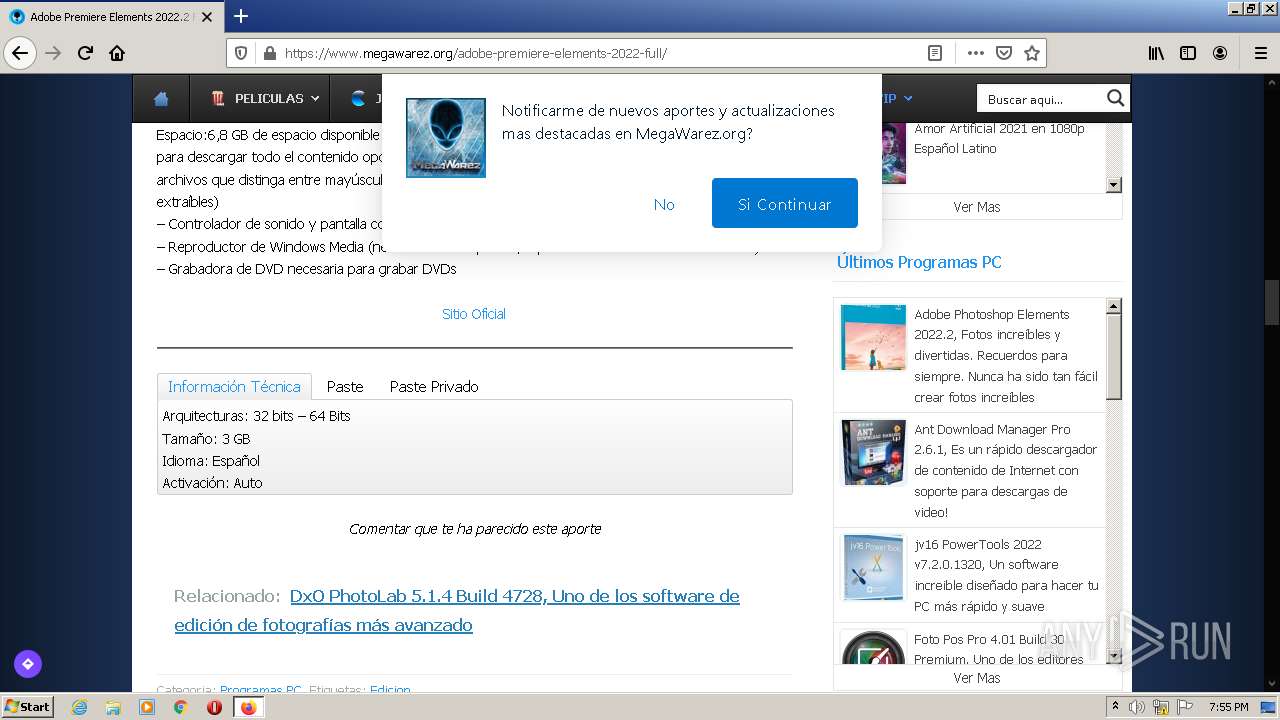Open Amor Artificial 2021 movie link
Viewport: 1280px width, 720px height.
[x=999, y=138]
